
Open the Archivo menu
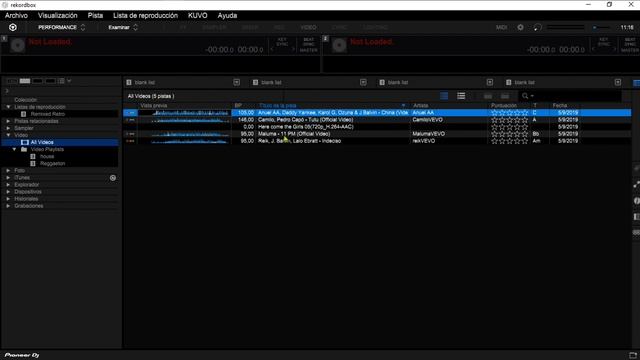[x=16, y=16]
